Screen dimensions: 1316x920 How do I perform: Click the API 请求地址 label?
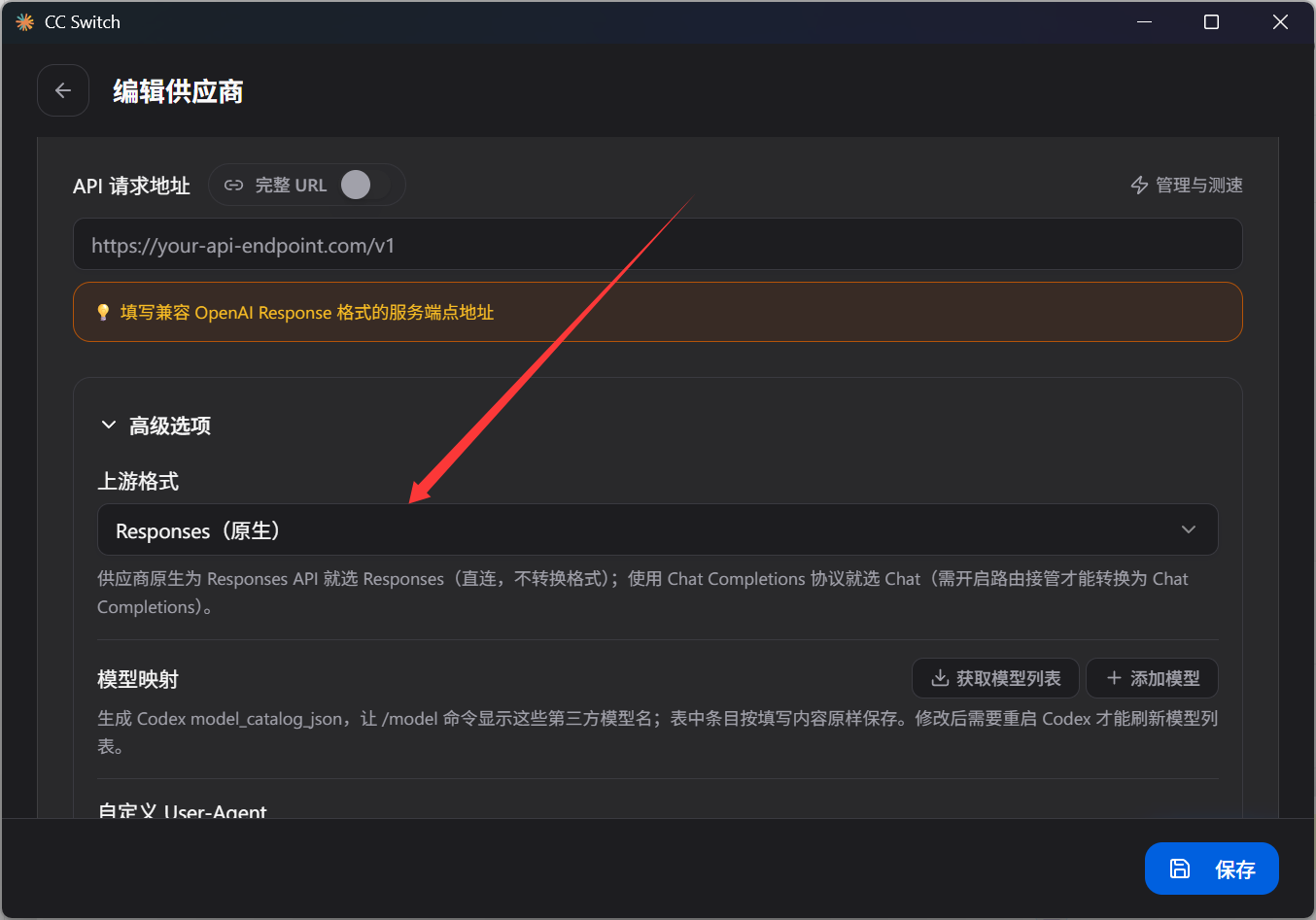[x=131, y=186]
